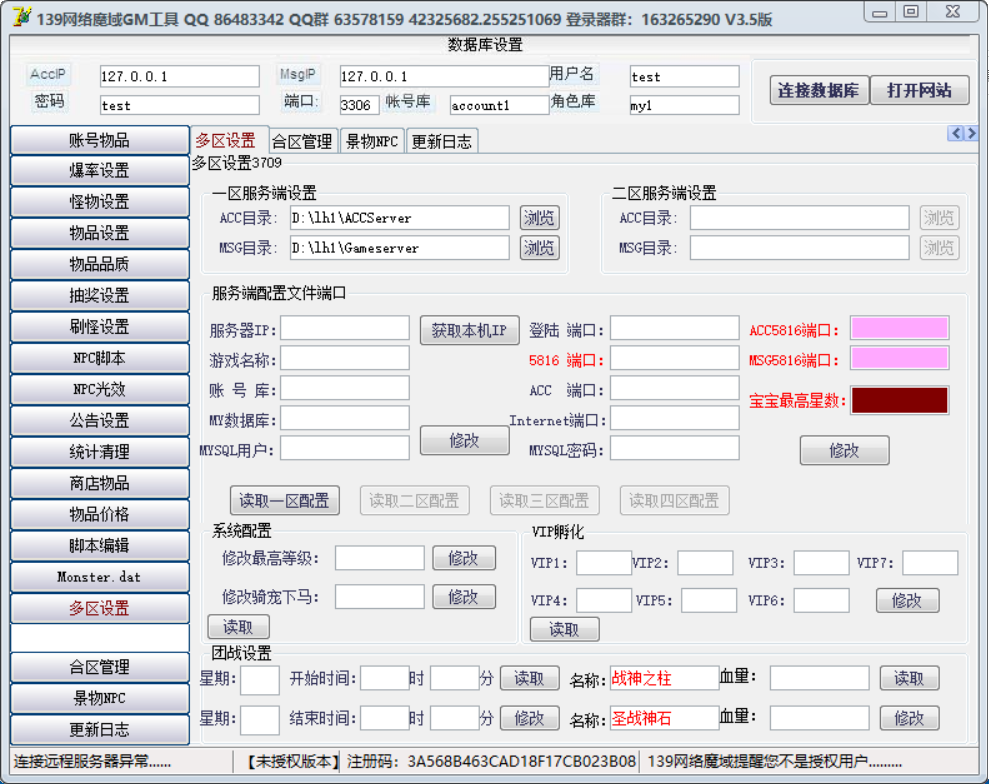Click the 一区 ACC目录 path field

[x=400, y=218]
